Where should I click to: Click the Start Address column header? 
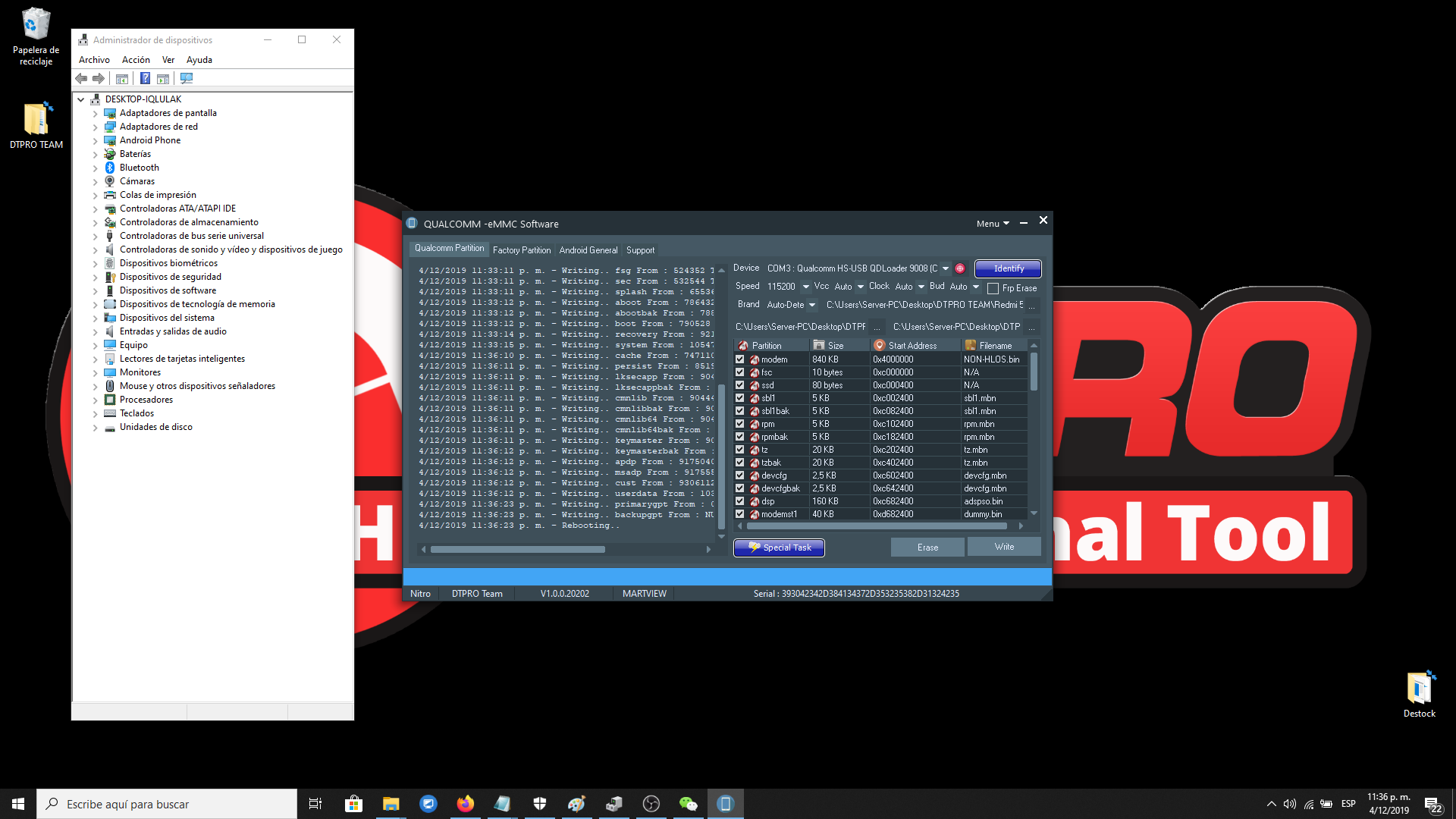[915, 346]
